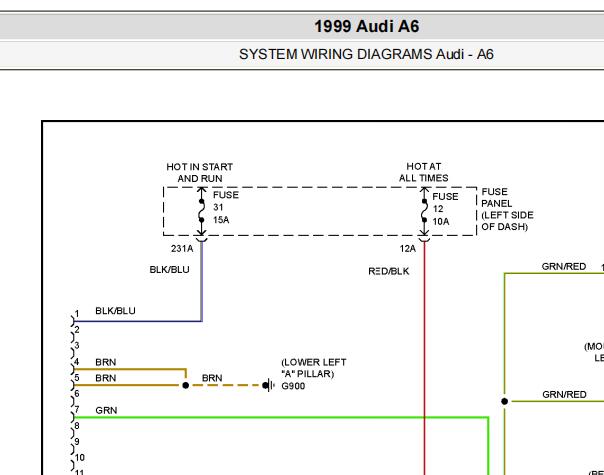Click "(LOWER LEFT "A" PILLAR)" location text
This screenshot has width=604, height=475.
(314, 368)
